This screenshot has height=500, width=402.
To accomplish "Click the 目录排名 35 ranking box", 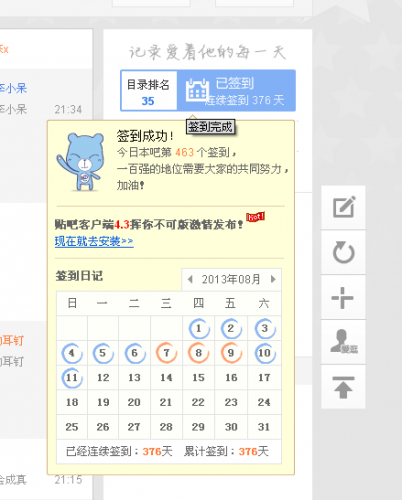I will point(148,91).
